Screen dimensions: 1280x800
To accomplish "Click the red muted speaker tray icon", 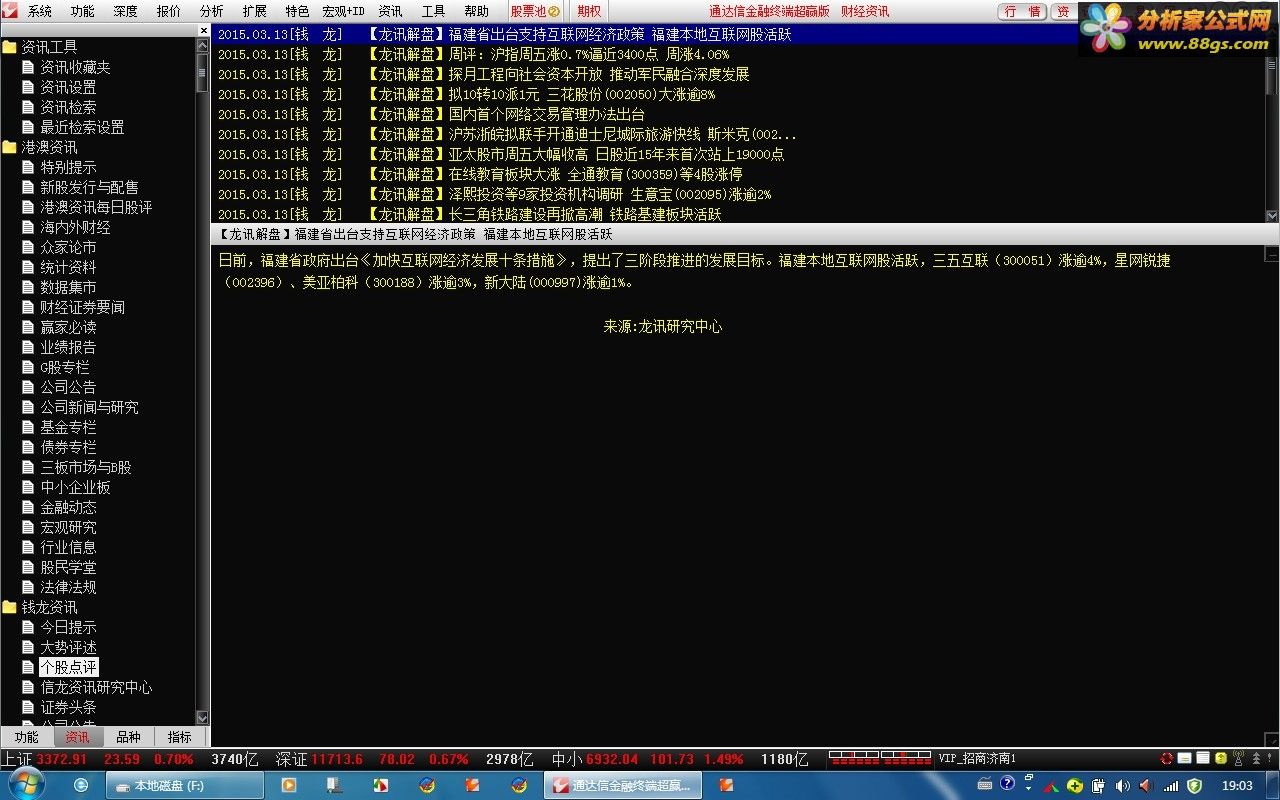I will coord(1146,786).
